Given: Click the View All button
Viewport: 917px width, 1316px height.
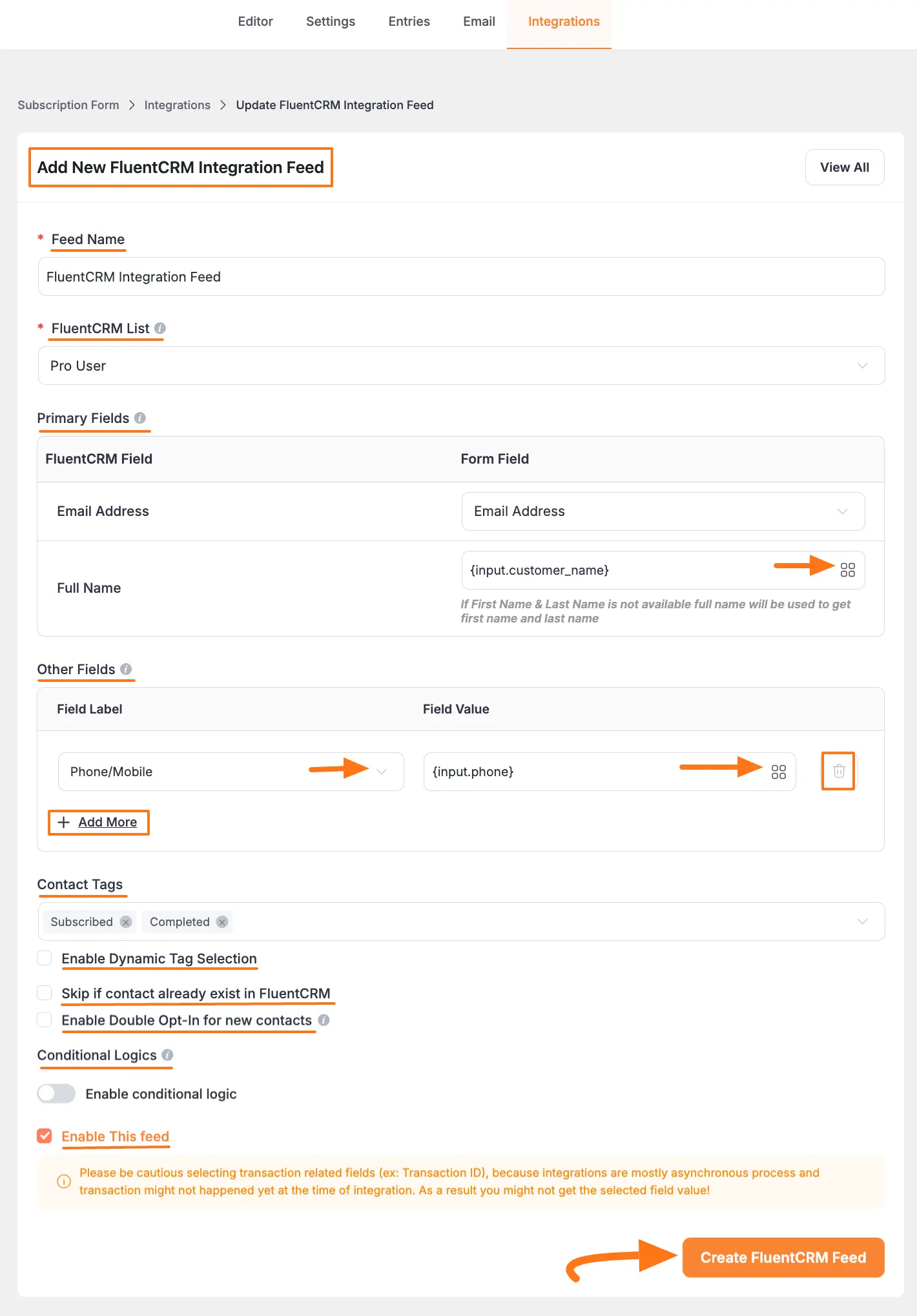Looking at the screenshot, I should (x=845, y=167).
